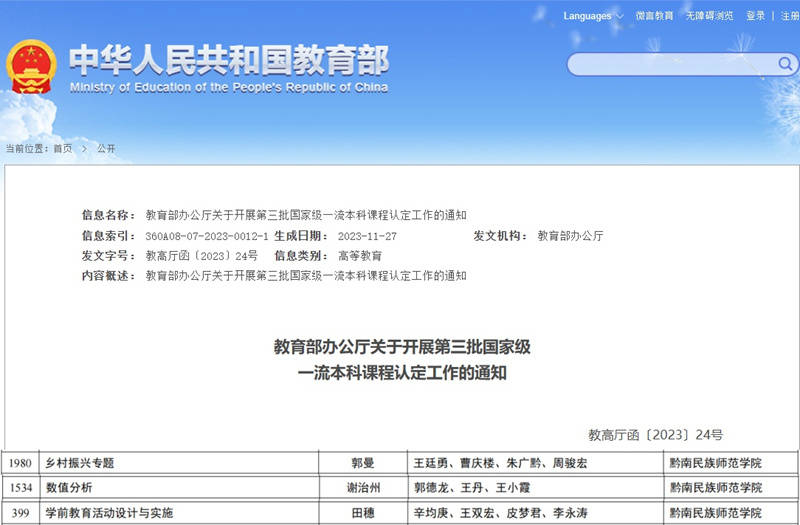Open 公开 in the breadcrumb
The height and width of the screenshot is (525, 800).
pos(106,148)
